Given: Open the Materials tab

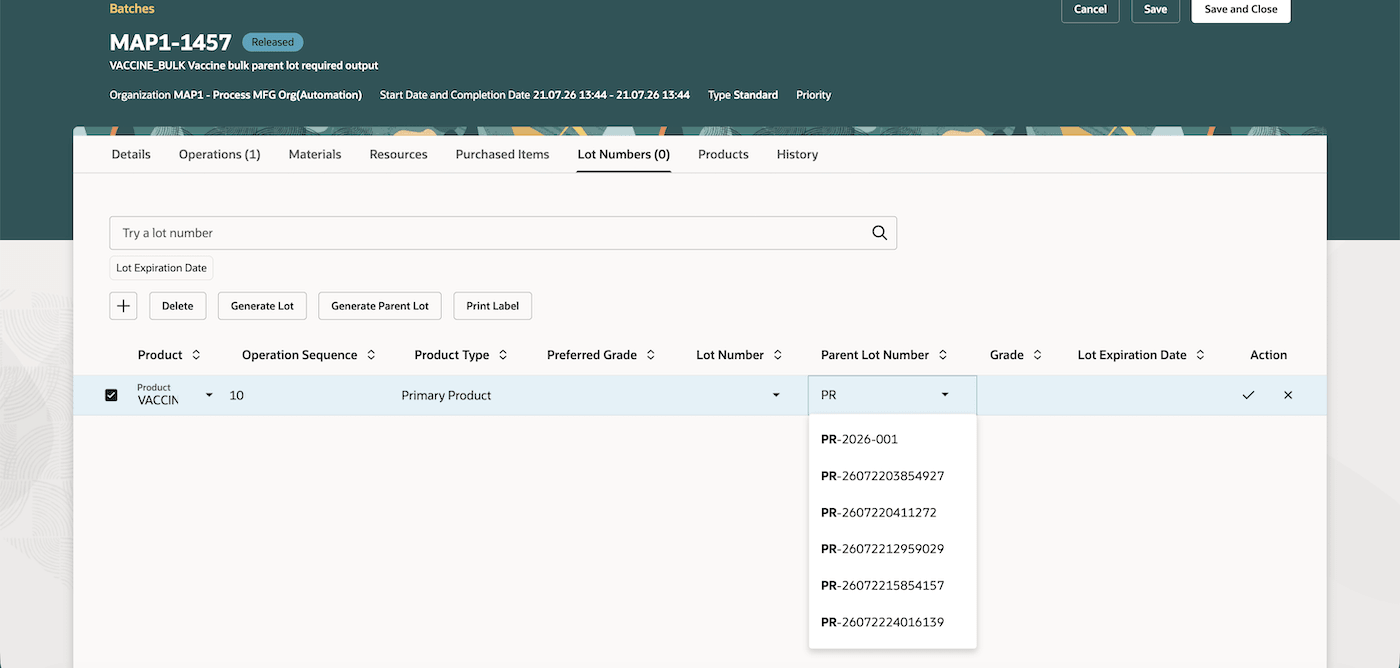Looking at the screenshot, I should pyautogui.click(x=315, y=154).
